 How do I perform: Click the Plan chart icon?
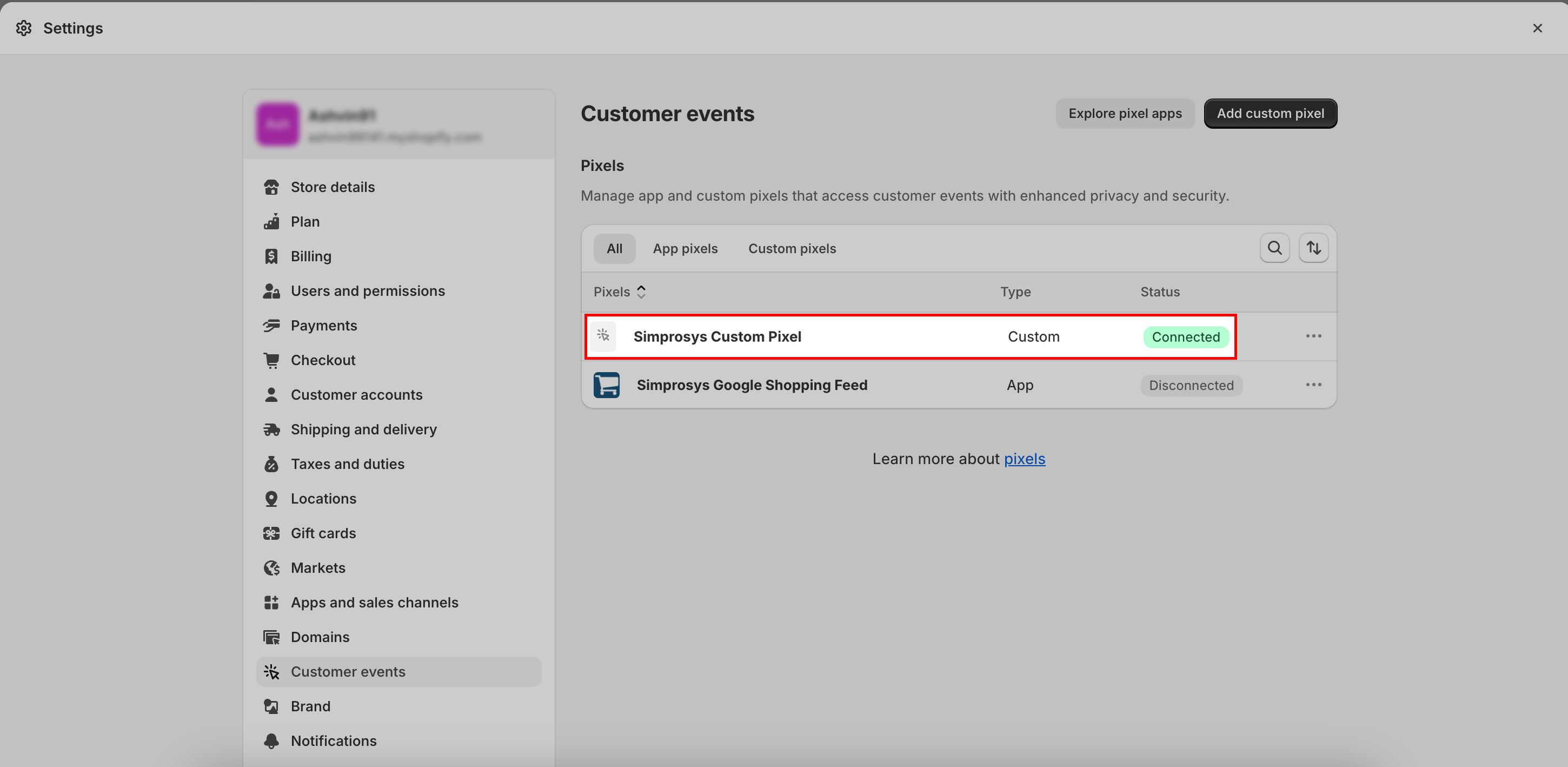coord(271,222)
